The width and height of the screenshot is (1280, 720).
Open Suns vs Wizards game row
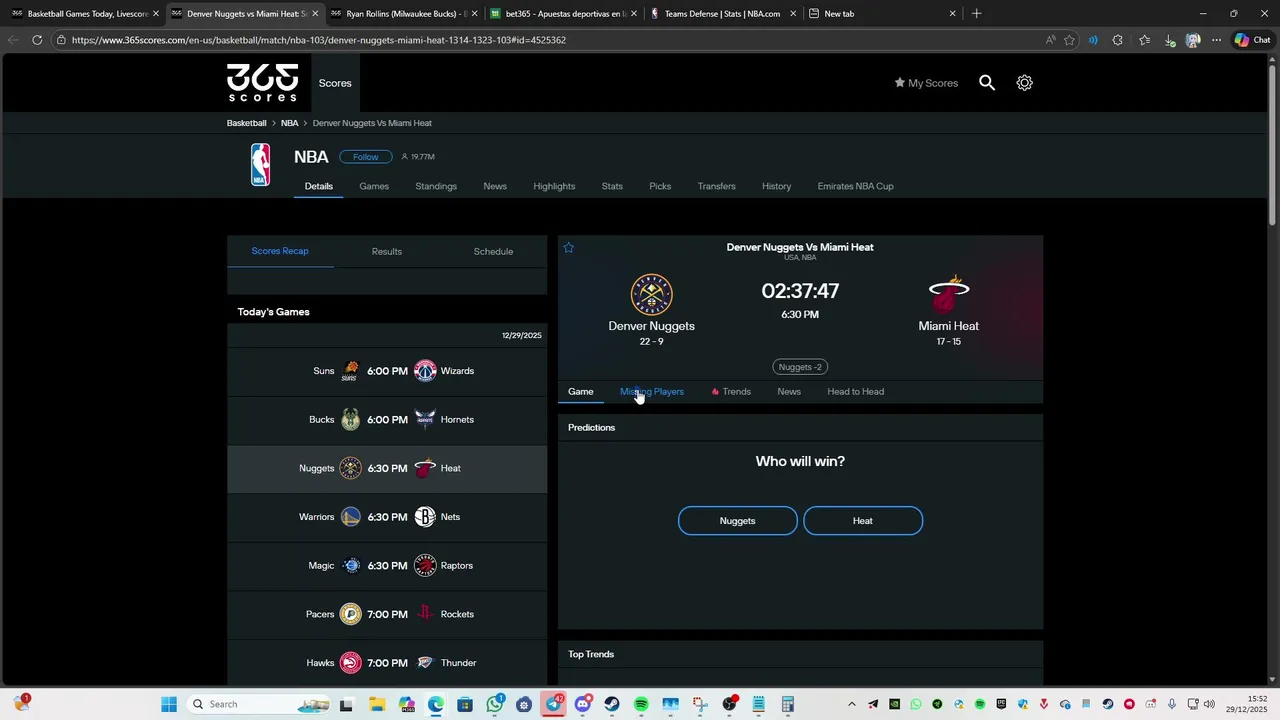[x=387, y=371]
